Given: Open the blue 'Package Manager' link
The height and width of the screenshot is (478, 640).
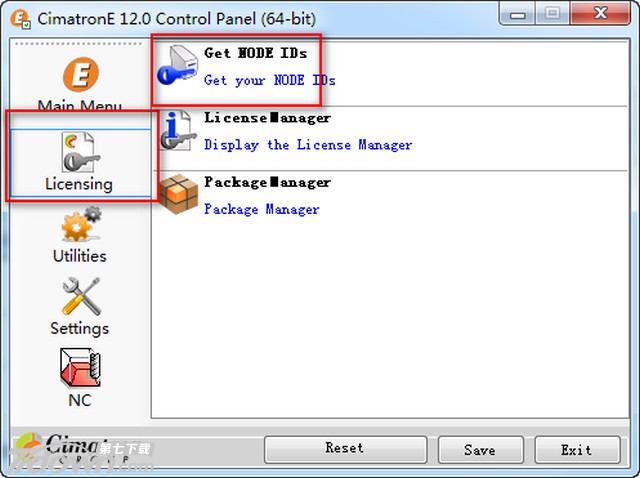Looking at the screenshot, I should (x=262, y=209).
